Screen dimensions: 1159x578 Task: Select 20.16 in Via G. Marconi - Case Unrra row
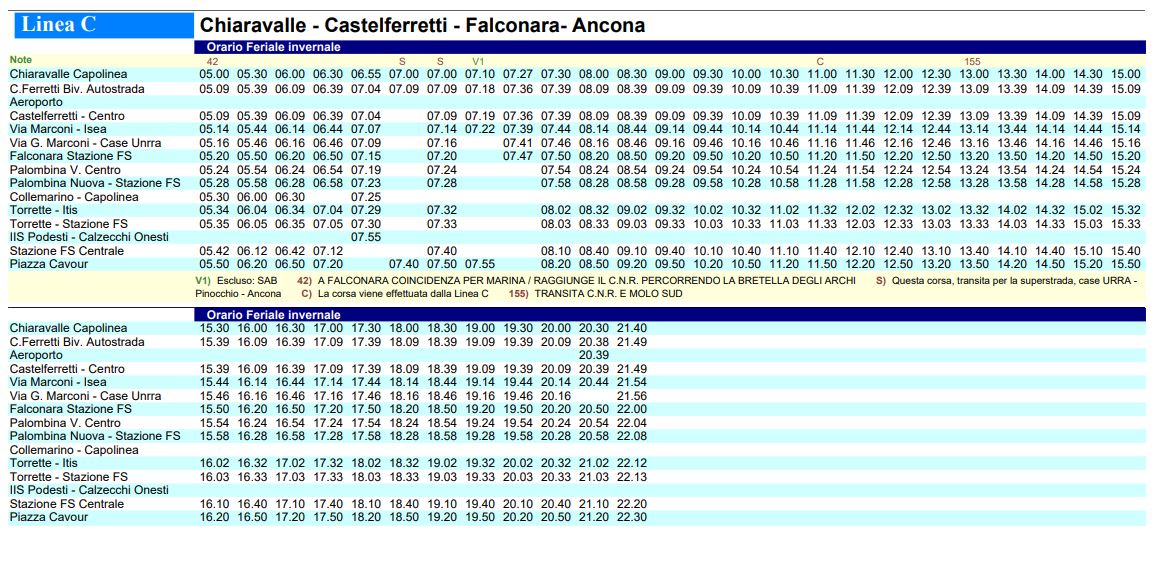click(556, 396)
